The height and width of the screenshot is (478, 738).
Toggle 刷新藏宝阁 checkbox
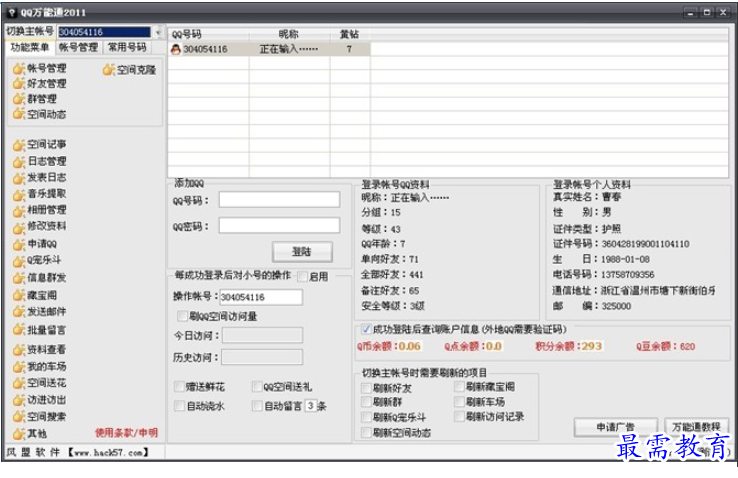pos(459,387)
